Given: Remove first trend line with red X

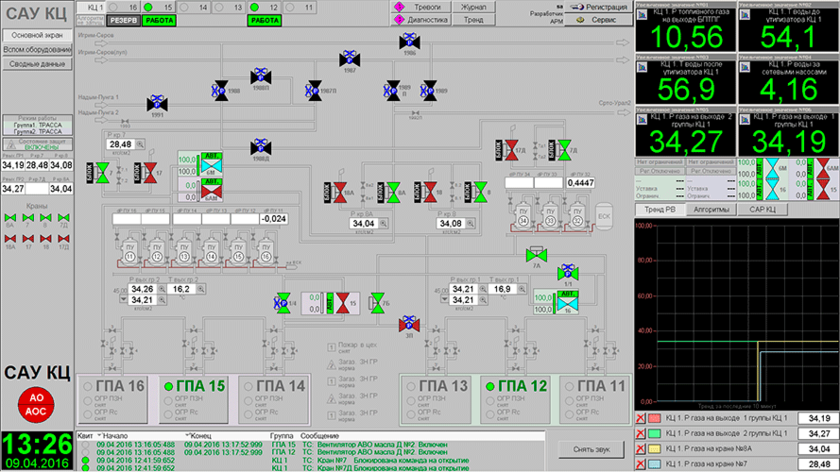Looking at the screenshot, I should click(x=641, y=417).
